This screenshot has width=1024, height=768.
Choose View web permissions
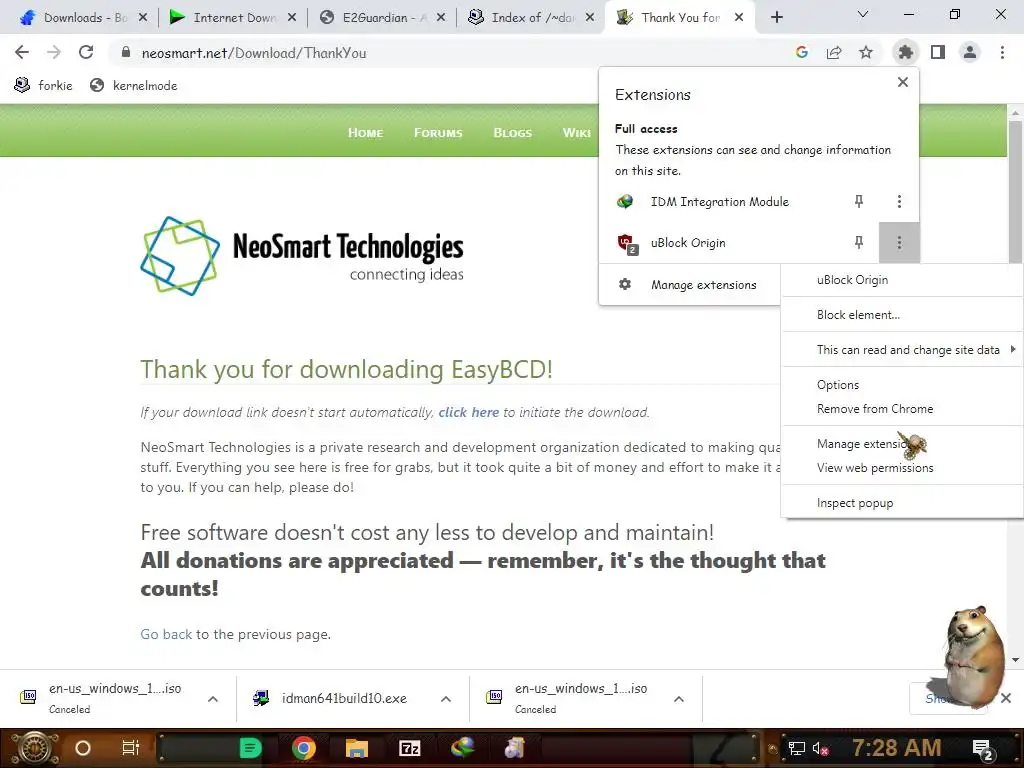(x=901, y=468)
